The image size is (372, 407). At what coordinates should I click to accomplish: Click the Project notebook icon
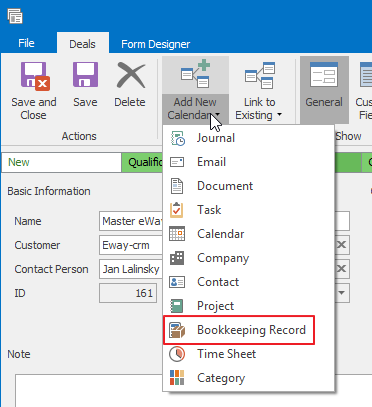[177, 306]
